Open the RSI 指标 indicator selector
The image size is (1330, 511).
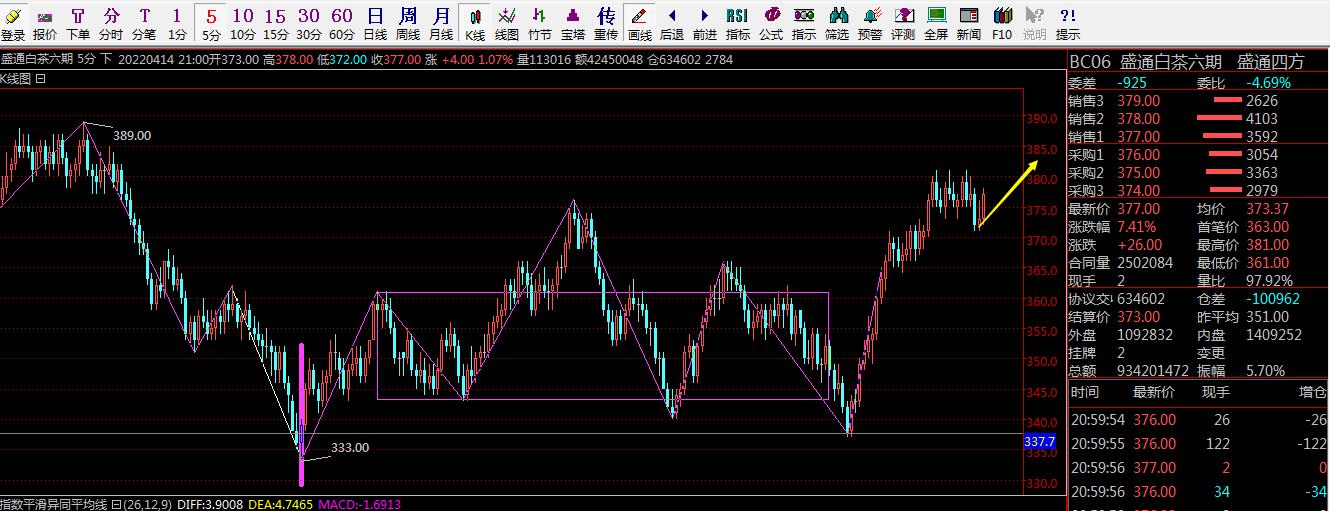(737, 23)
